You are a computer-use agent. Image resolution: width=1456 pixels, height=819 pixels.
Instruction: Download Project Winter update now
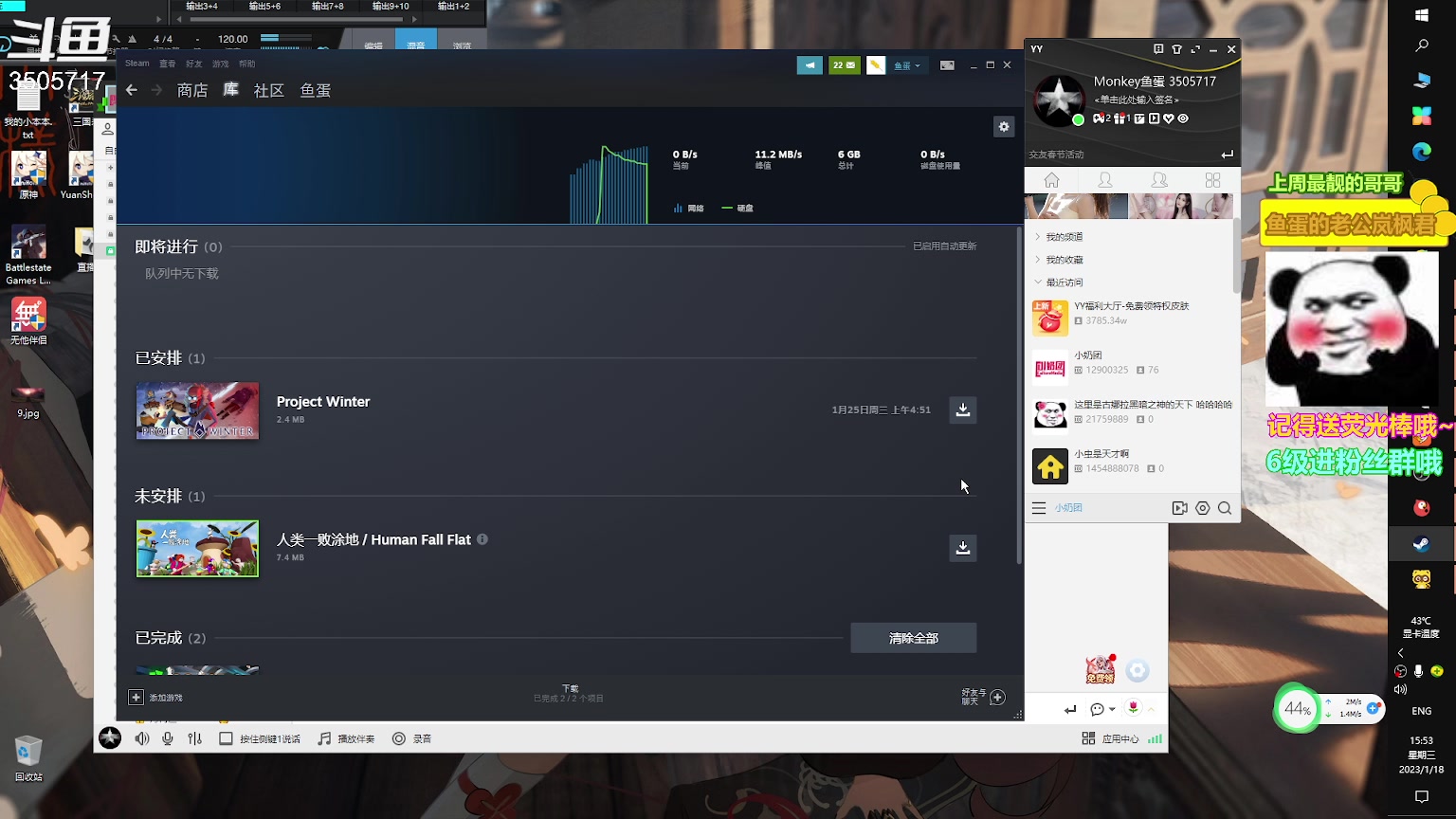click(963, 409)
